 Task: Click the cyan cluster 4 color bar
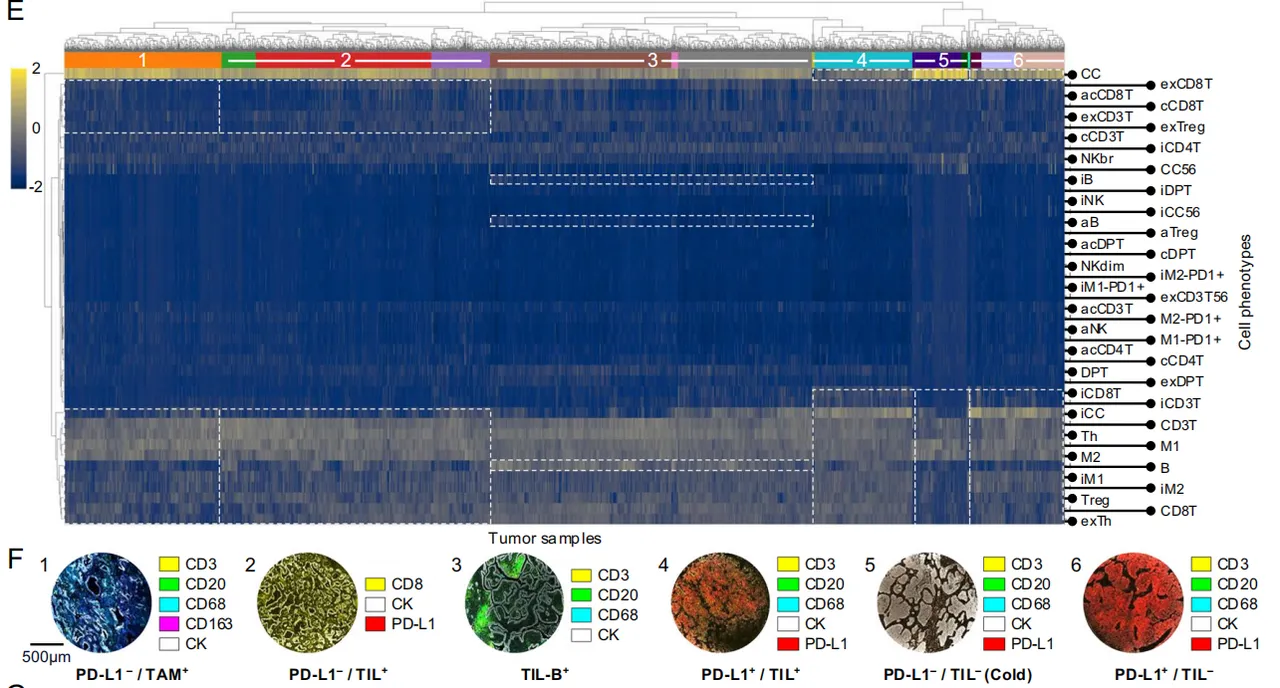click(862, 61)
